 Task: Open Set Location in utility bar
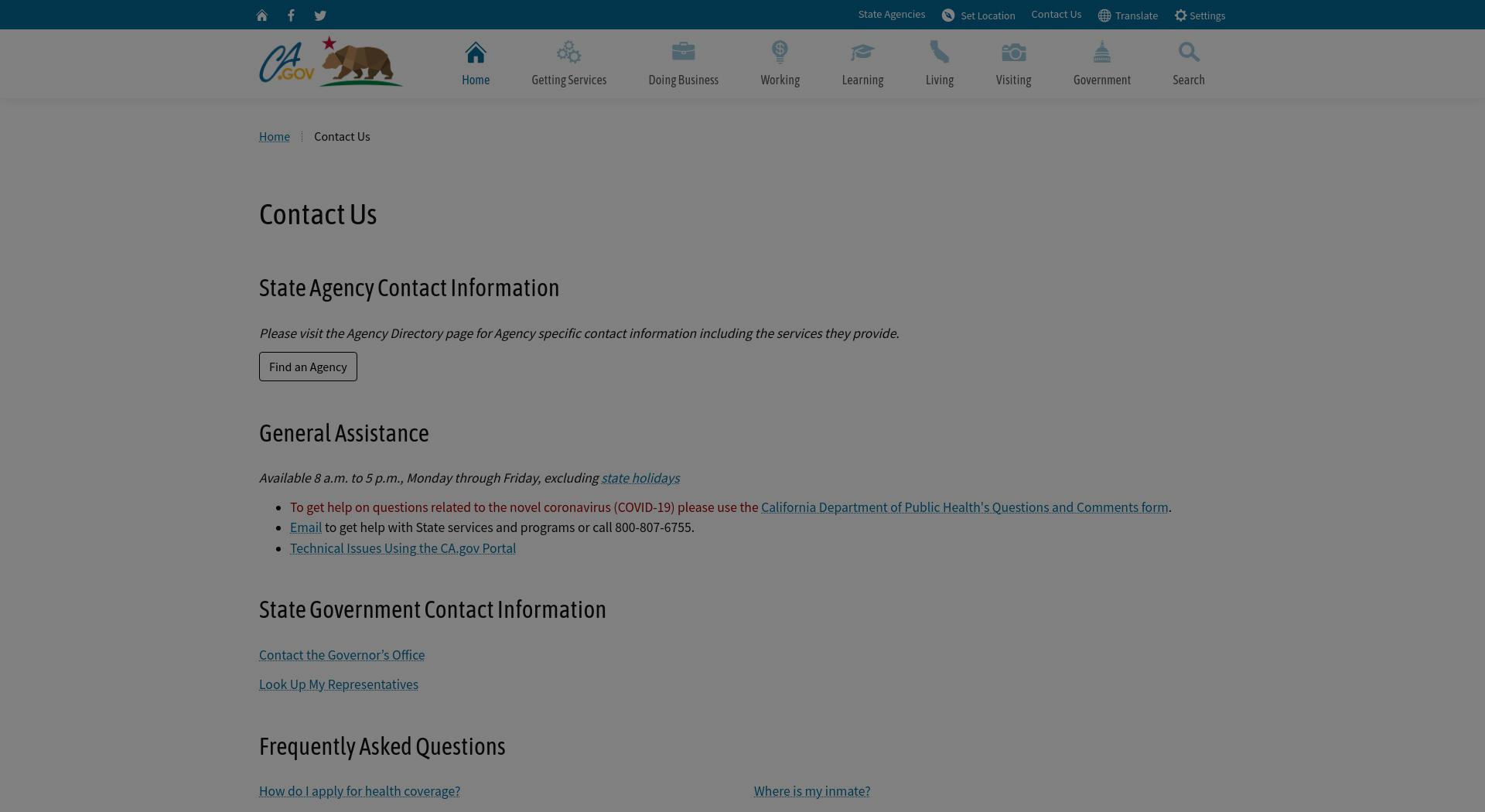(x=978, y=15)
